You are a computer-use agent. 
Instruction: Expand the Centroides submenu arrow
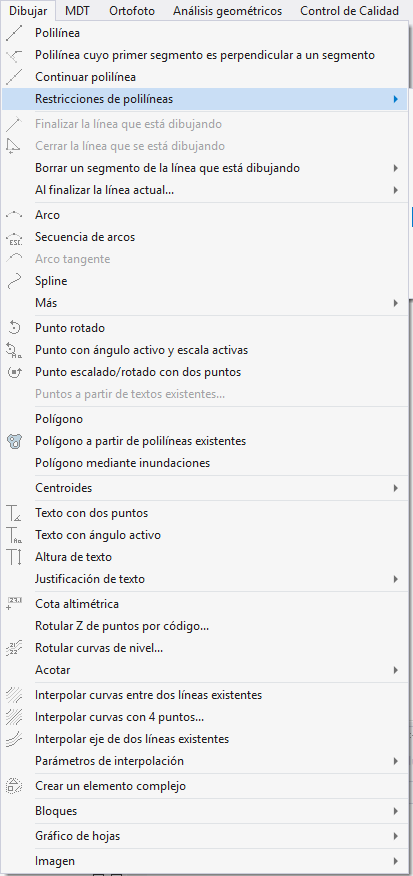[x=395, y=488]
